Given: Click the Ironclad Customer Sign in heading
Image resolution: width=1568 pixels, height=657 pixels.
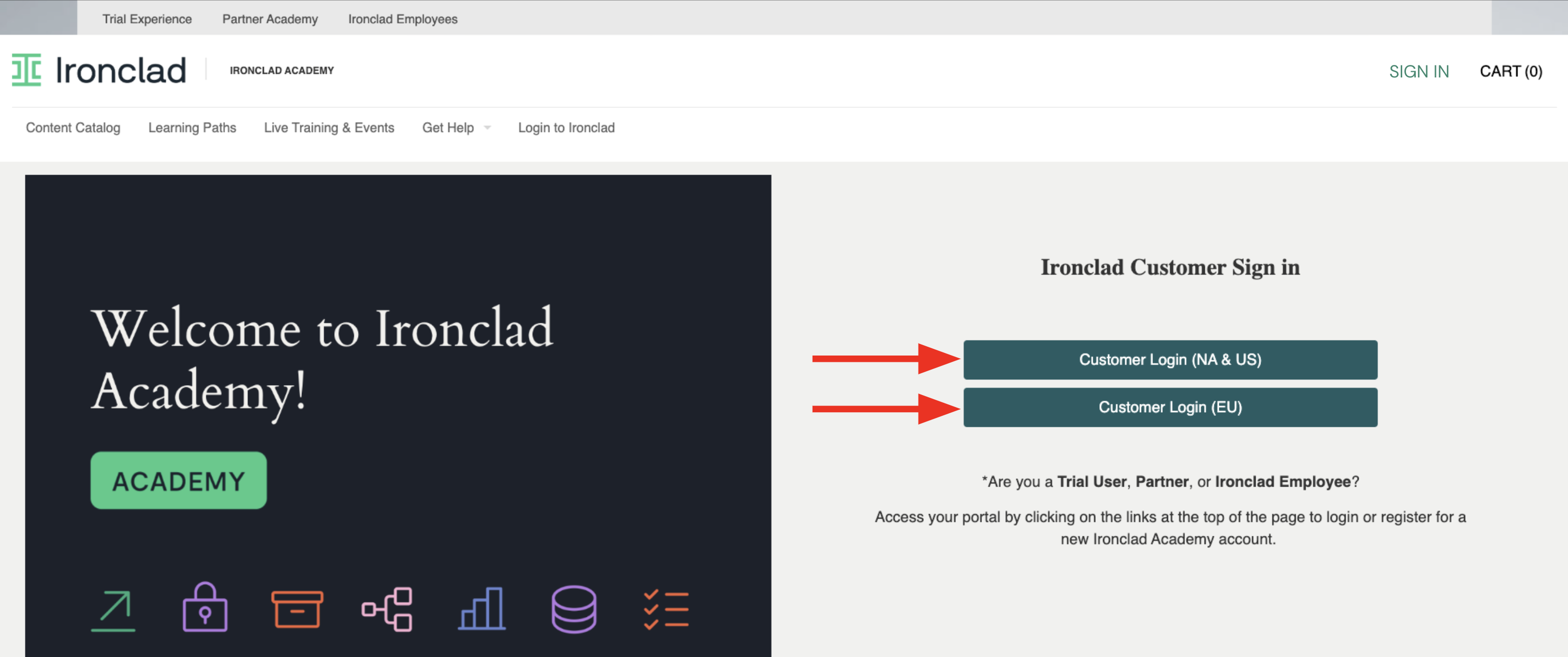Looking at the screenshot, I should tap(1170, 267).
